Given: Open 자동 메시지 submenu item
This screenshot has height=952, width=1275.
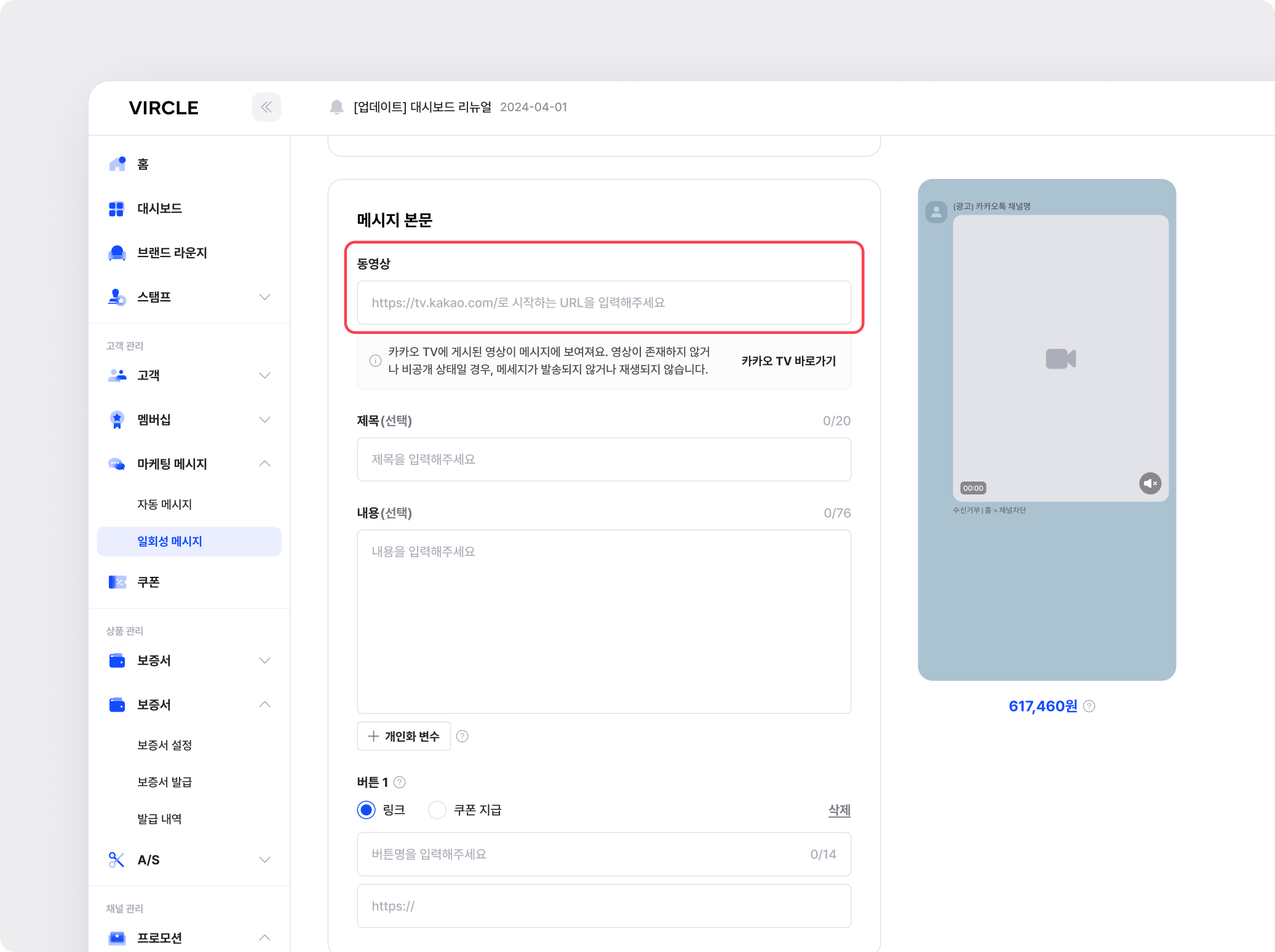Looking at the screenshot, I should coord(164,504).
